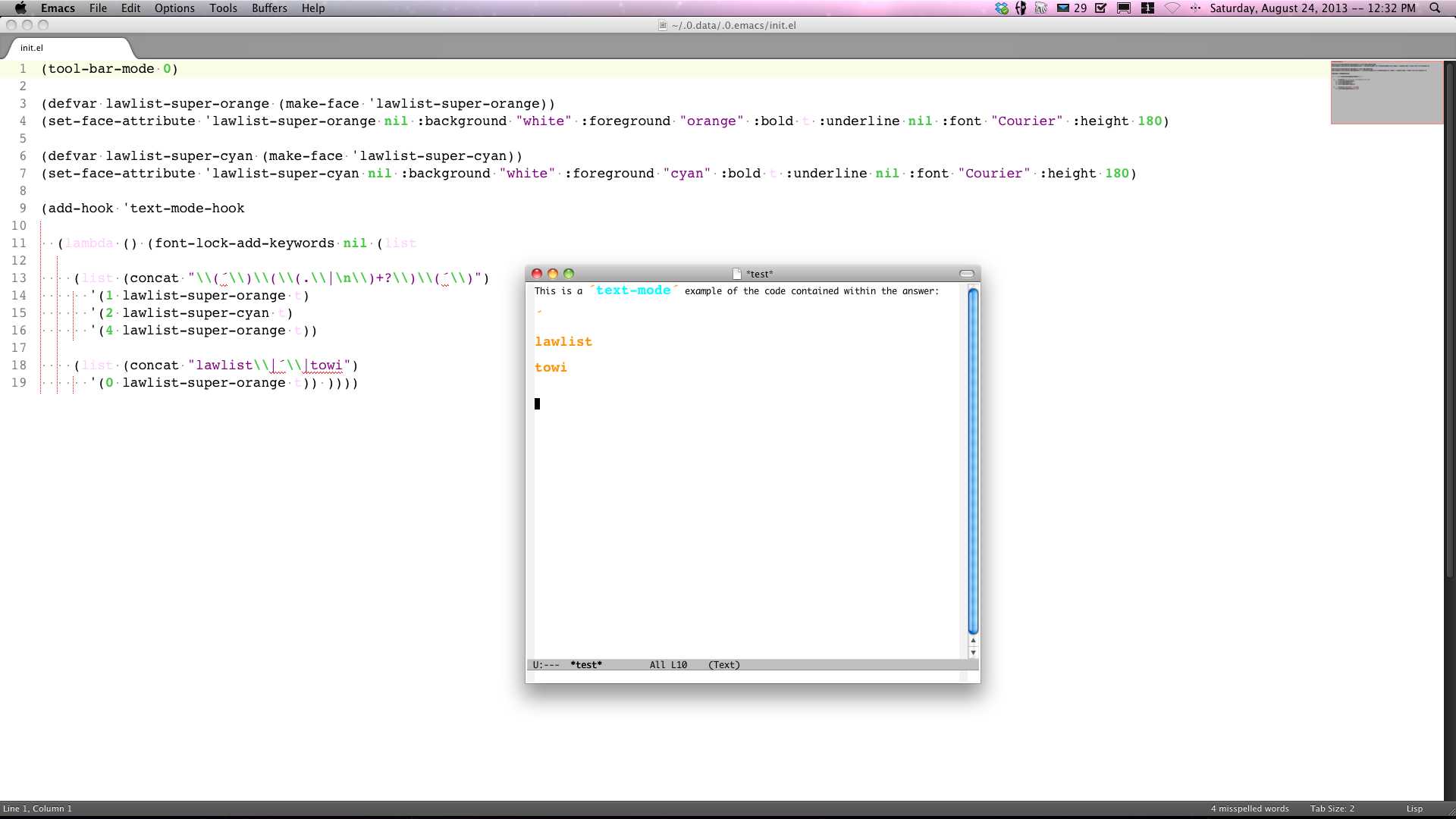Click line number 9 in the gutter

click(23, 209)
